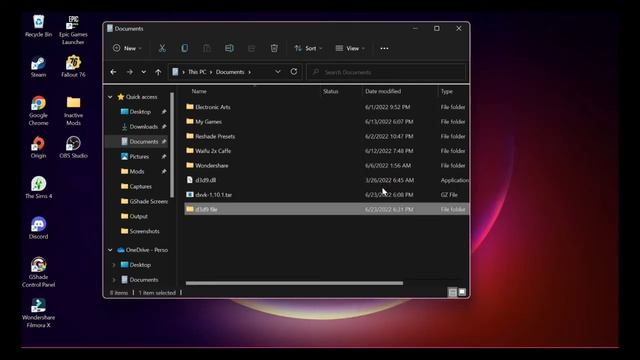Select the highlighted d3d9 file folder

coord(327,209)
